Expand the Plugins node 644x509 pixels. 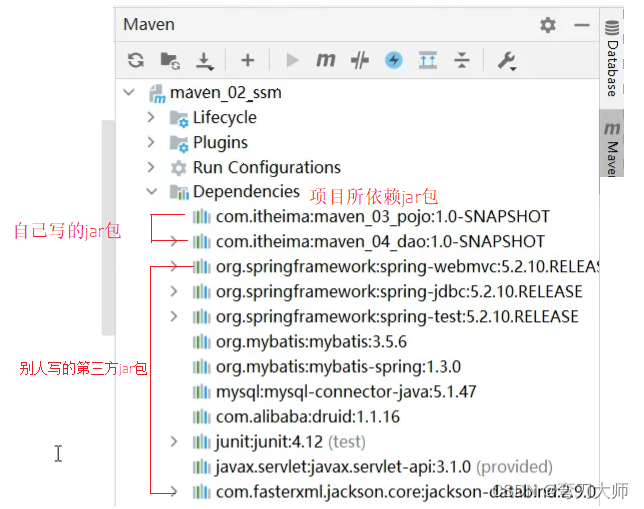pyautogui.click(x=151, y=142)
